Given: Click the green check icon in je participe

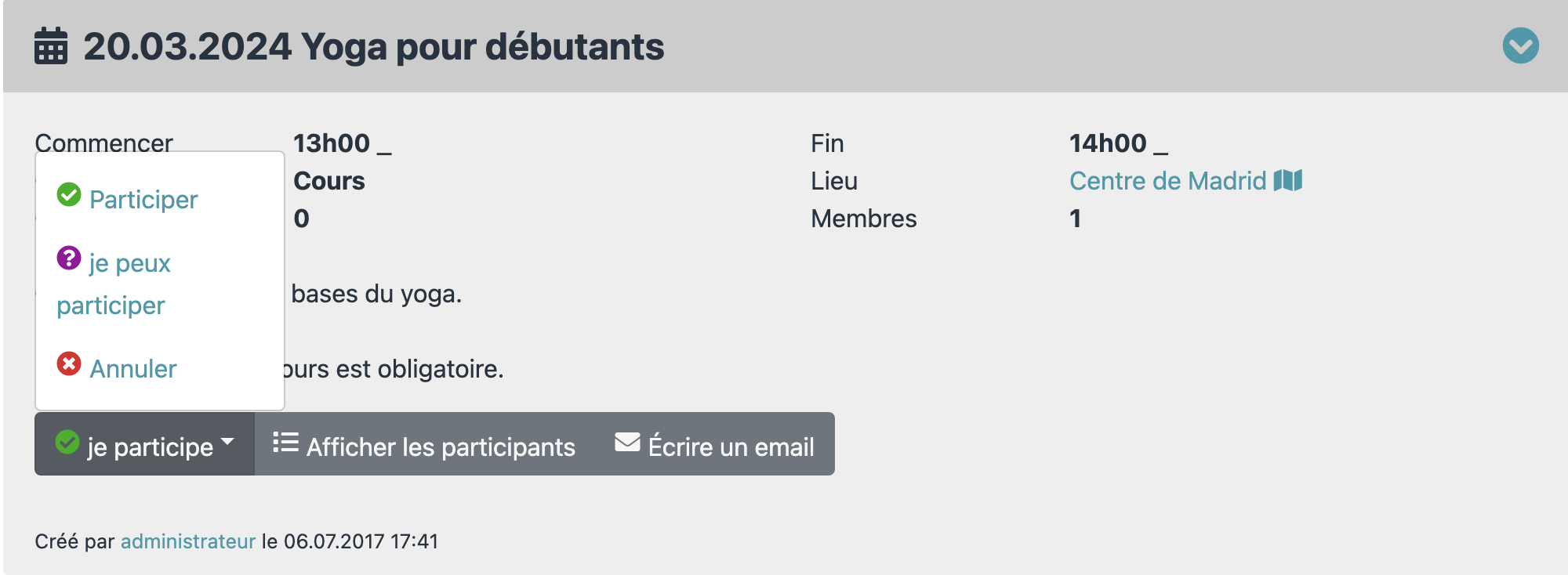Looking at the screenshot, I should pos(67,442).
